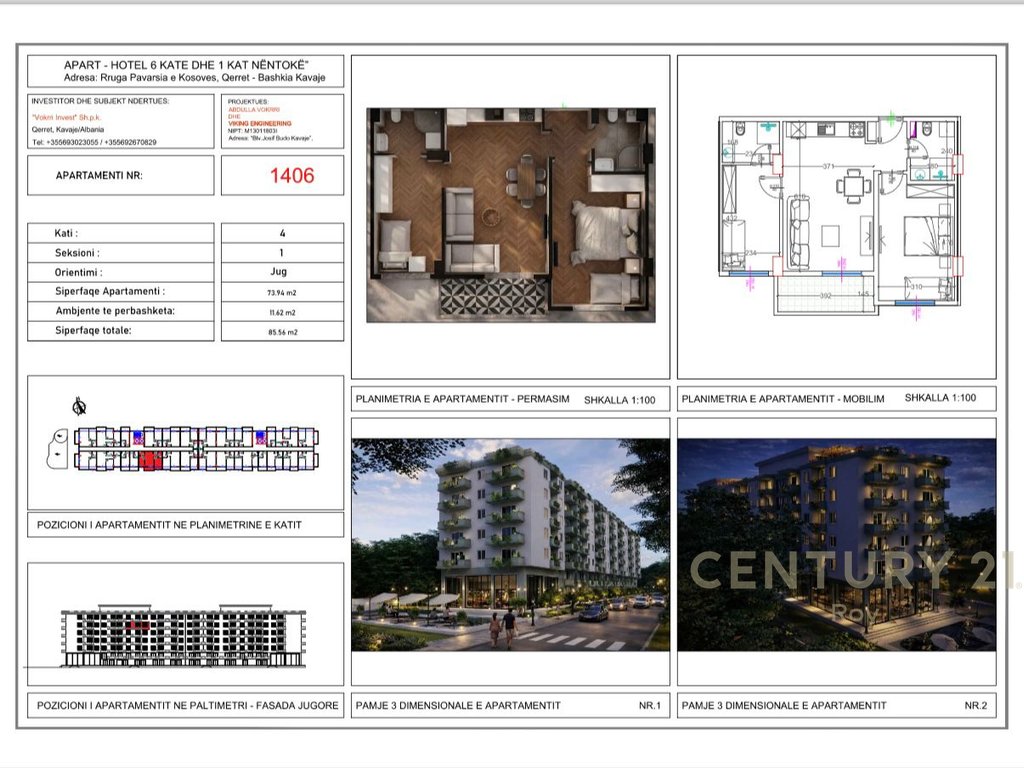Click the north arrow compass symbol

coord(80,406)
